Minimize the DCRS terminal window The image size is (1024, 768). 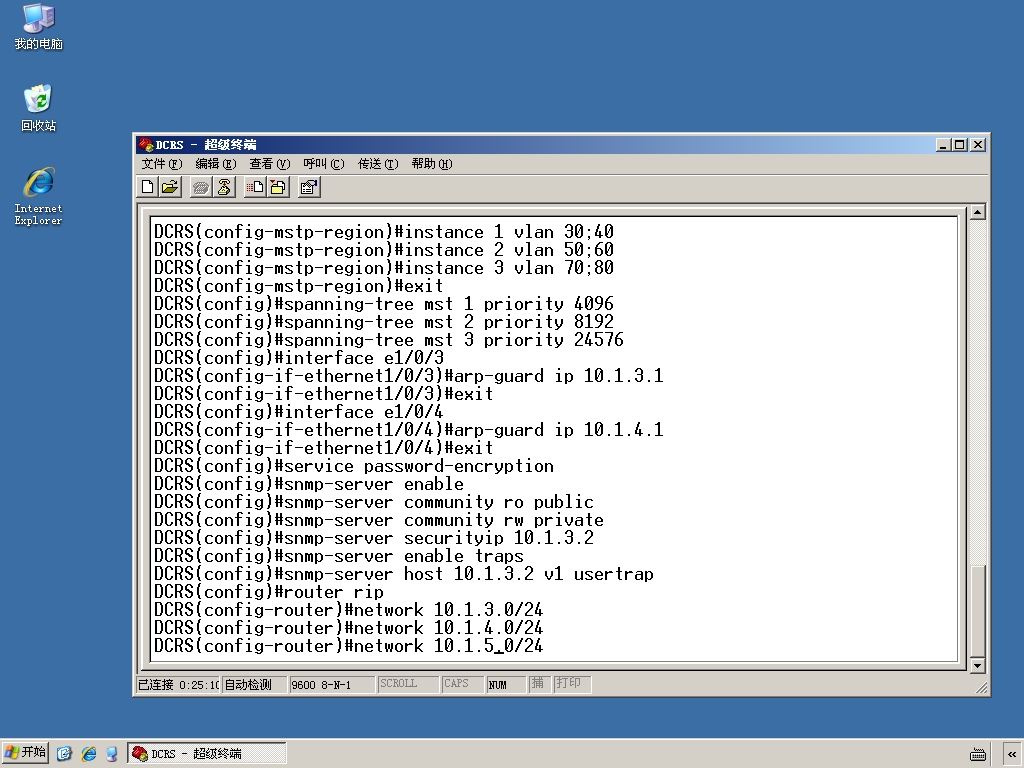[x=943, y=145]
